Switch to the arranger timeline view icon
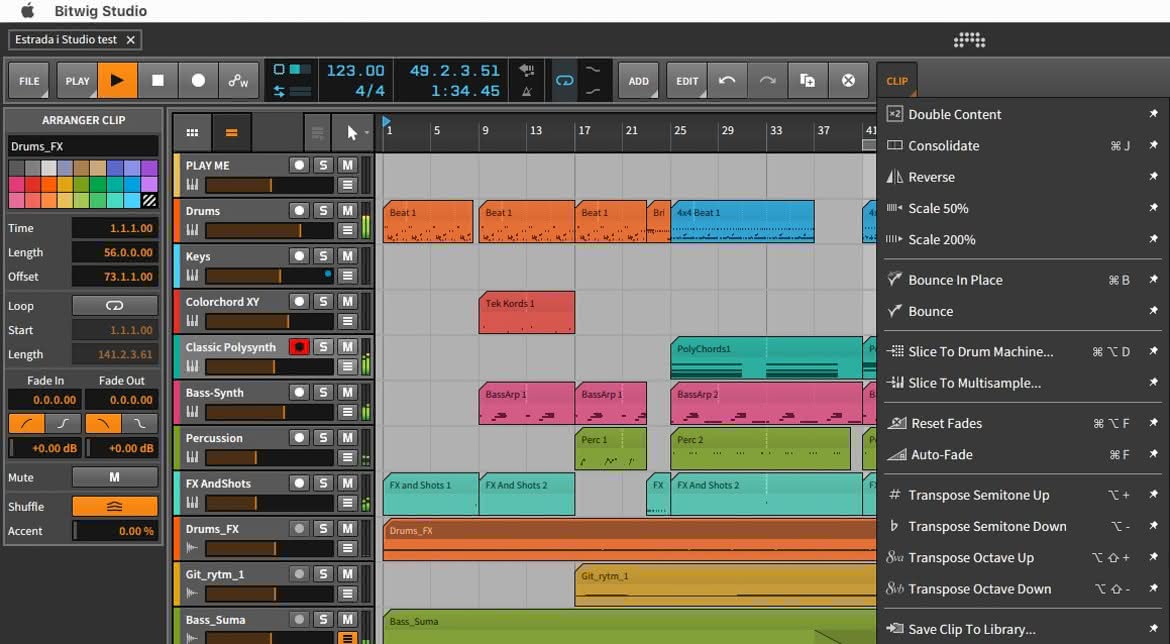This screenshot has height=644, width=1170. pos(231,133)
